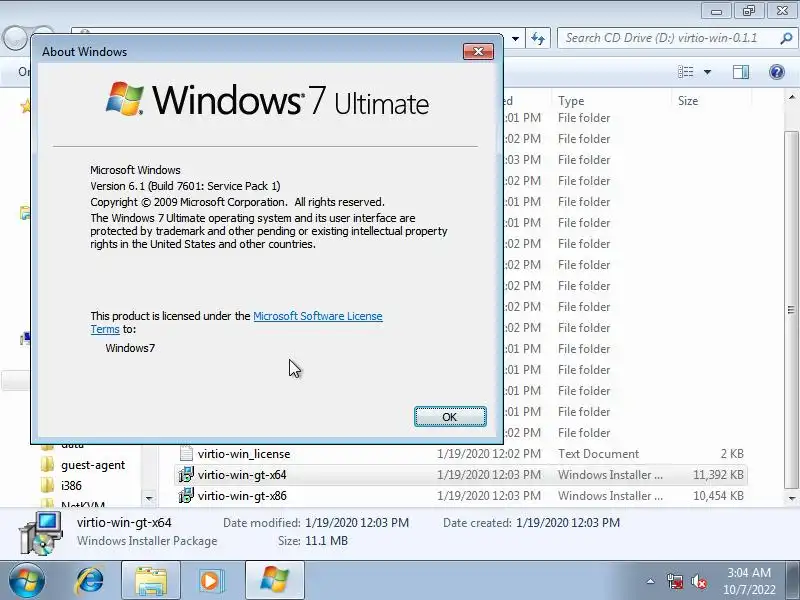Click the virtio-win_license text document icon

coord(186,454)
